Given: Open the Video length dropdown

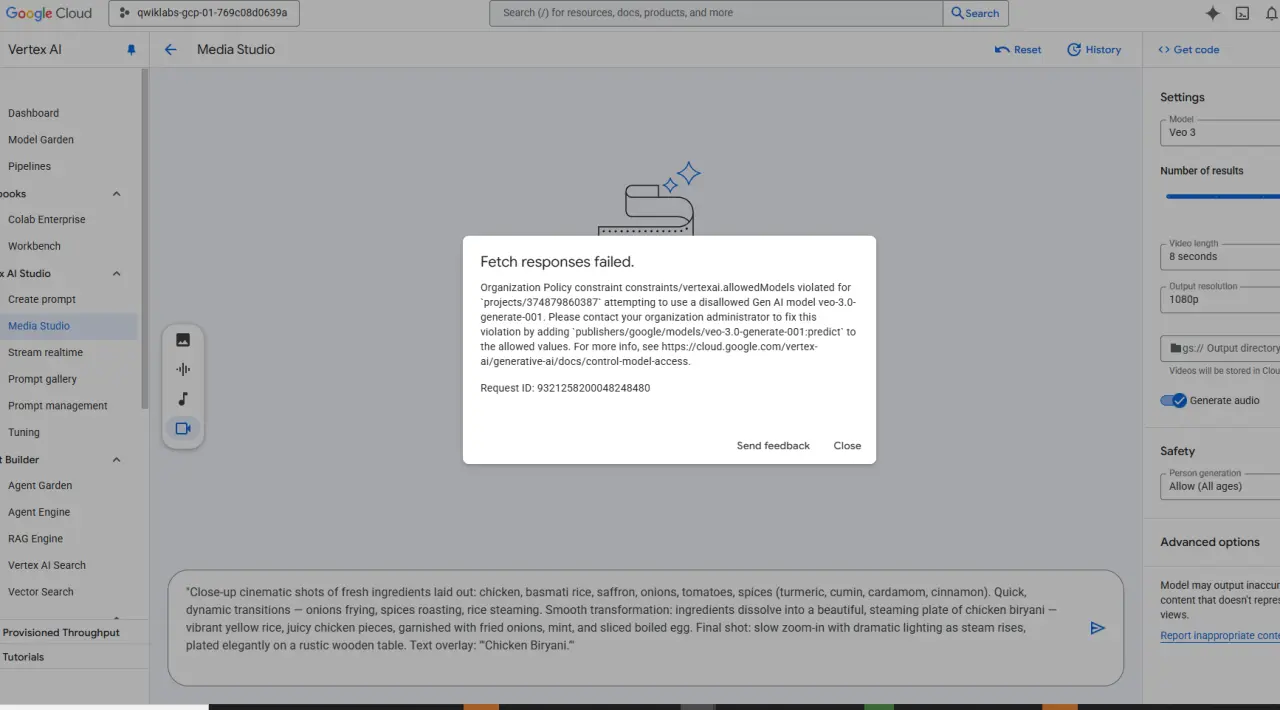Looking at the screenshot, I should click(x=1220, y=256).
